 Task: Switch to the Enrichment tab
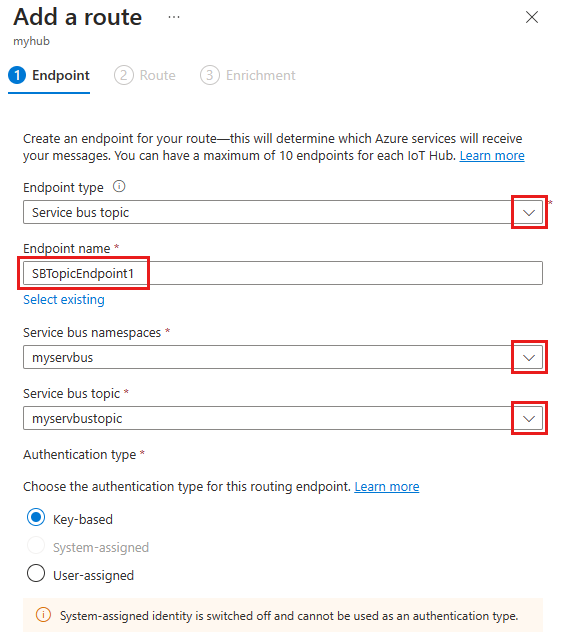pyautogui.click(x=248, y=75)
